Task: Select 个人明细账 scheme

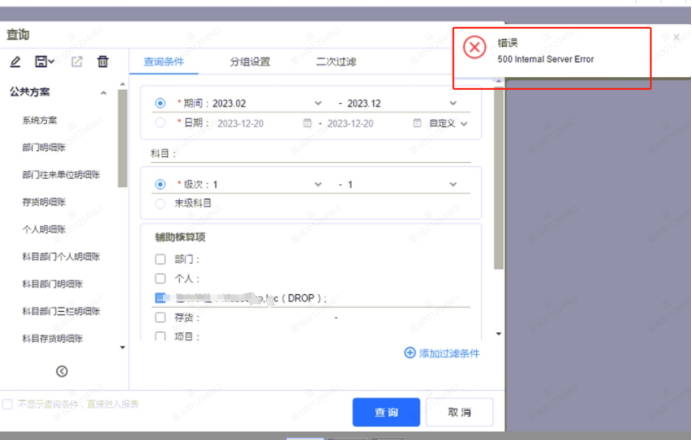Action: [44, 229]
